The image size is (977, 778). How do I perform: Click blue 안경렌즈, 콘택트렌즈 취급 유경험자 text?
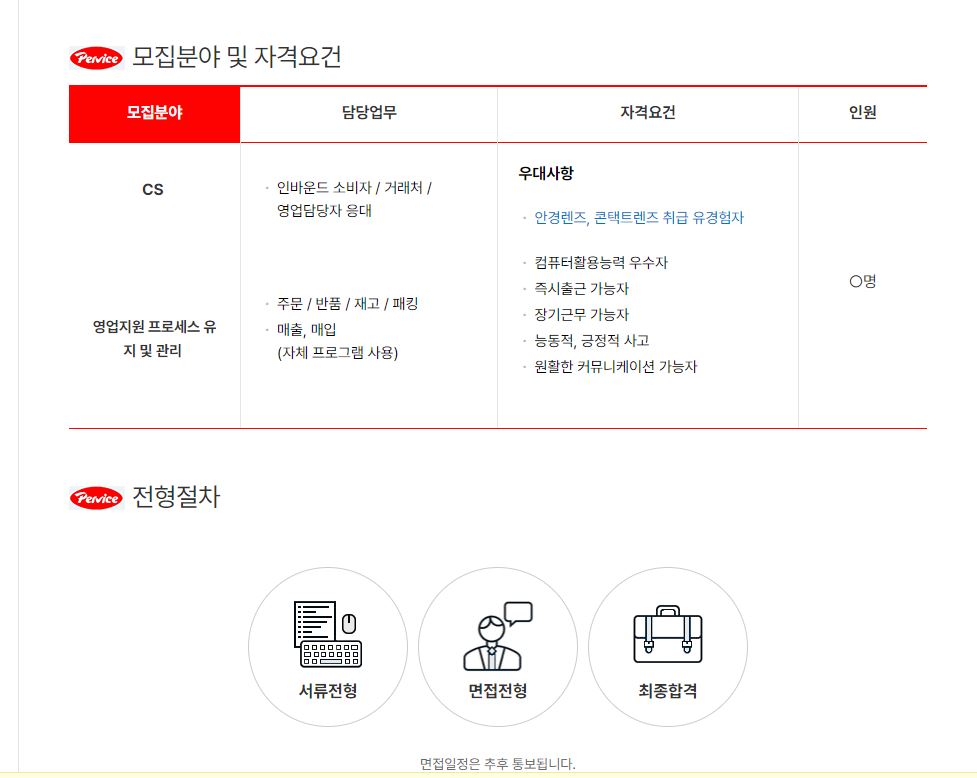point(639,218)
